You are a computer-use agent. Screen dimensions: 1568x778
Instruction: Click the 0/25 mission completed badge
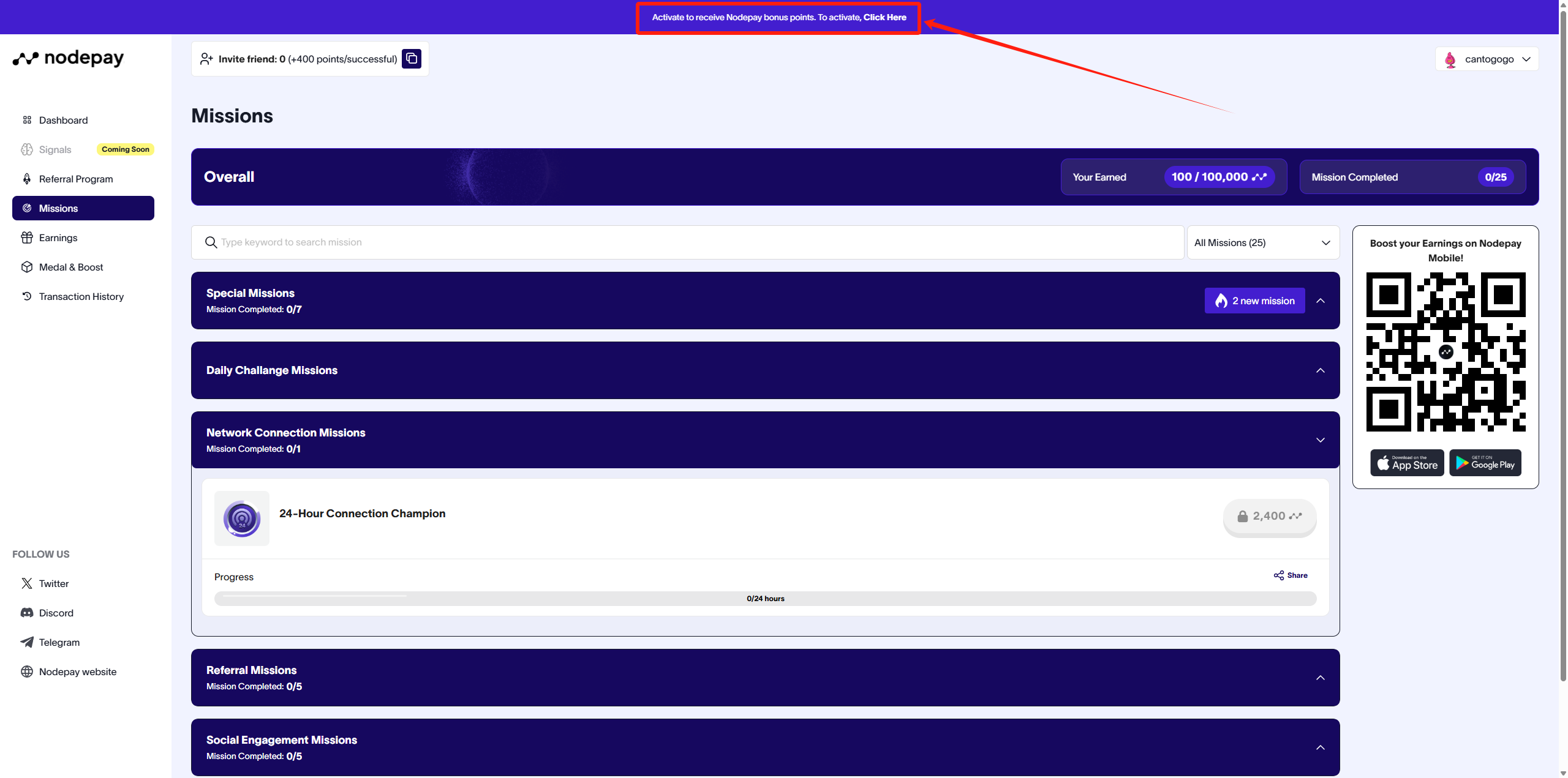tap(1495, 177)
